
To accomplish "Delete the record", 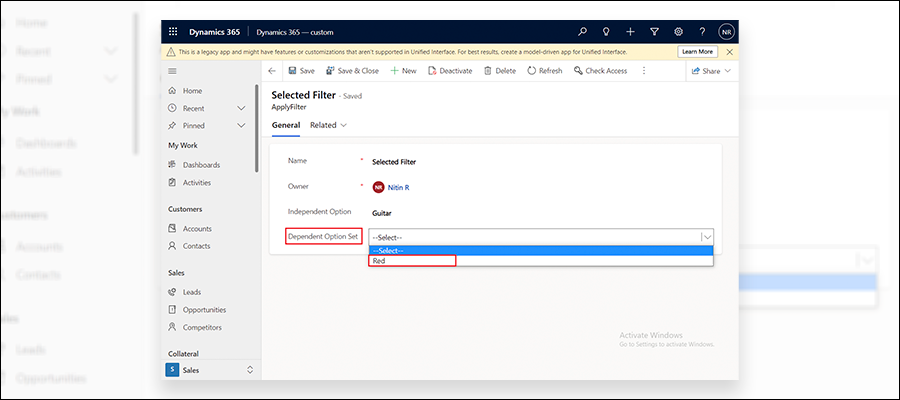I will point(500,71).
